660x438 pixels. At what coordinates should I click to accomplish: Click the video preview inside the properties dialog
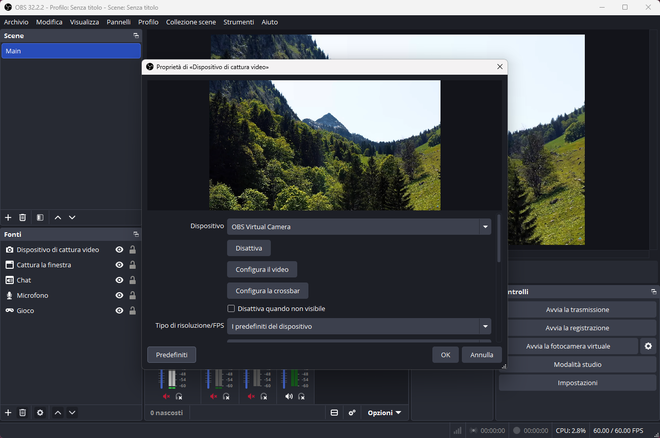[x=325, y=145]
